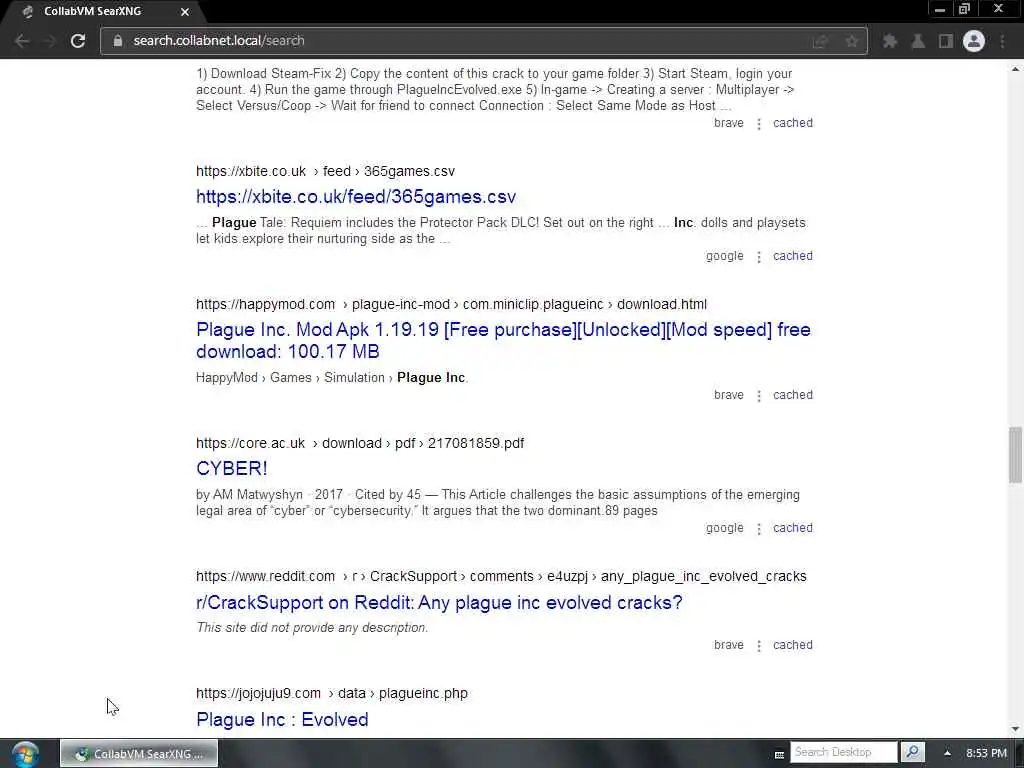Open Plague Inc. Mod Apk result

coord(503,340)
